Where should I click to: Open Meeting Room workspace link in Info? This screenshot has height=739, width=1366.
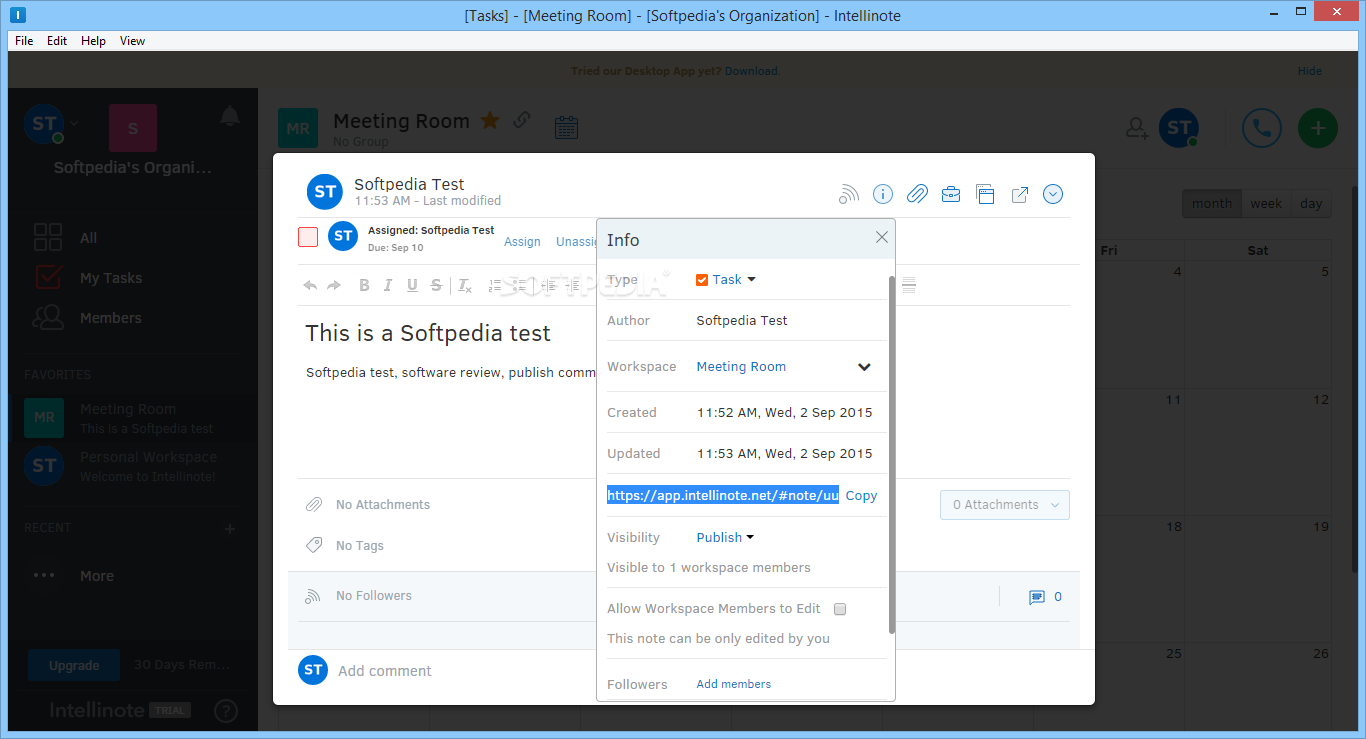point(741,367)
